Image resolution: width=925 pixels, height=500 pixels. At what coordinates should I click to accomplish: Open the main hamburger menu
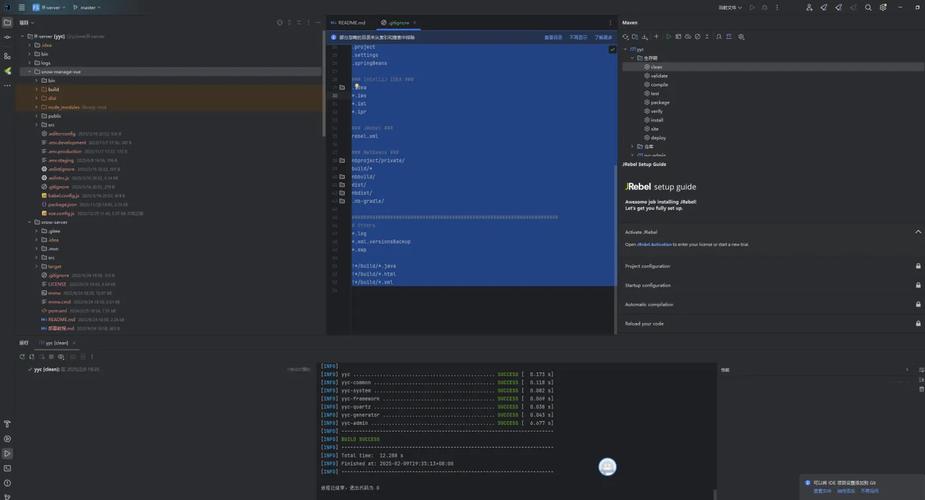[22, 8]
